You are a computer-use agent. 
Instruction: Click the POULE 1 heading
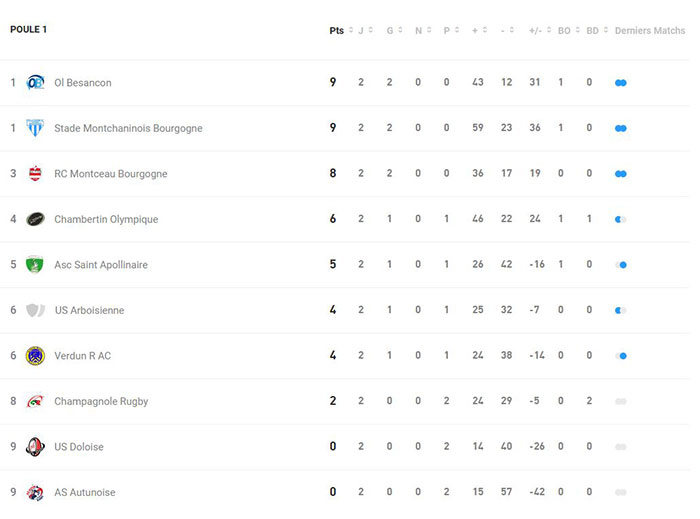28,29
